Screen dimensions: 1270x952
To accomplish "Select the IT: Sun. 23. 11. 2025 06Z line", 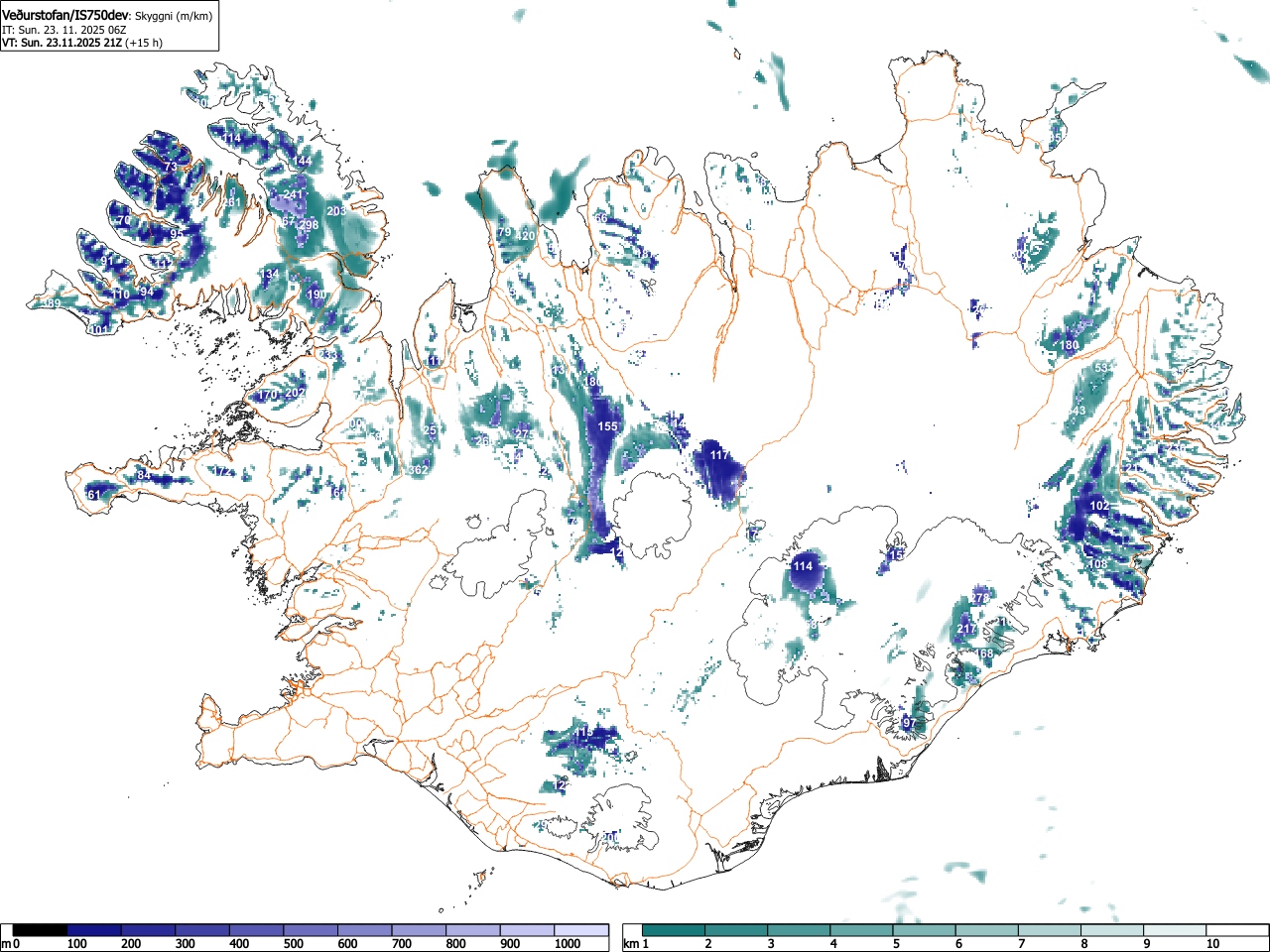I will 63,30.
